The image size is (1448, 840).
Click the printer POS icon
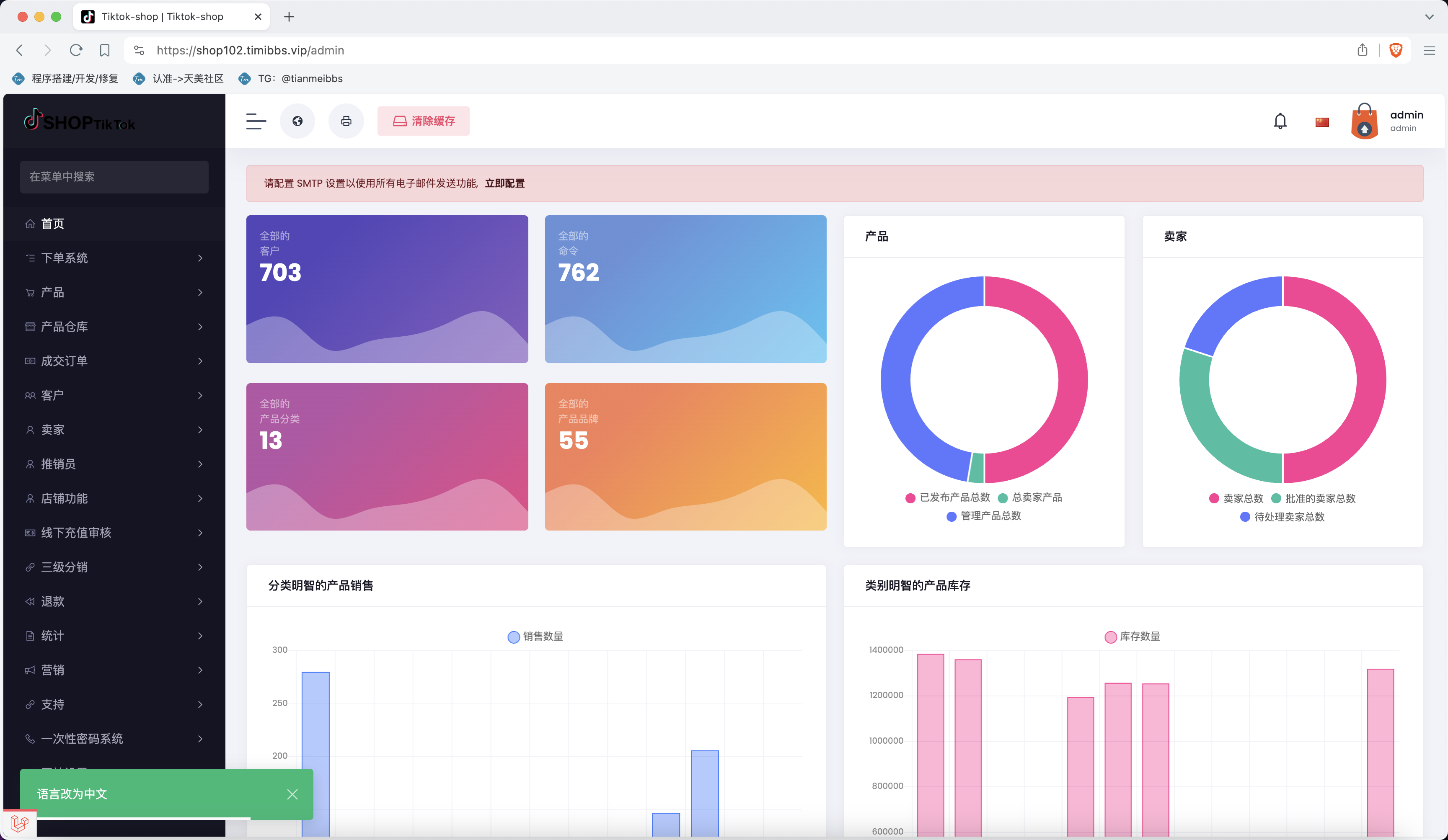point(346,121)
